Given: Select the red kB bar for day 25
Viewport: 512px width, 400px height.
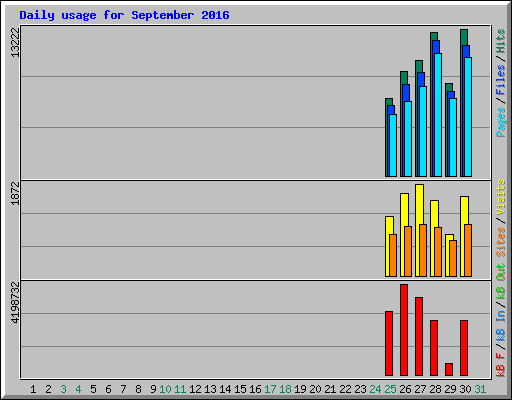Looking at the screenshot, I should pyautogui.click(x=389, y=344).
